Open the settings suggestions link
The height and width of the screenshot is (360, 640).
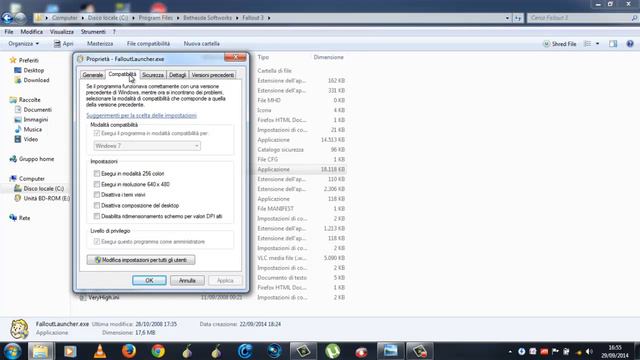point(141,116)
